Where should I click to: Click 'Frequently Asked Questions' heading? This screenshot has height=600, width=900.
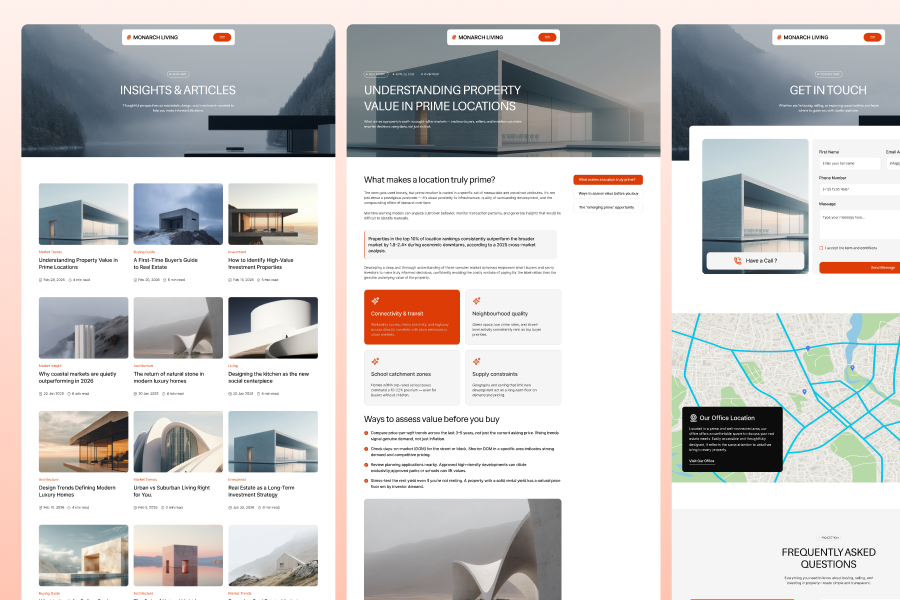pyautogui.click(x=828, y=558)
